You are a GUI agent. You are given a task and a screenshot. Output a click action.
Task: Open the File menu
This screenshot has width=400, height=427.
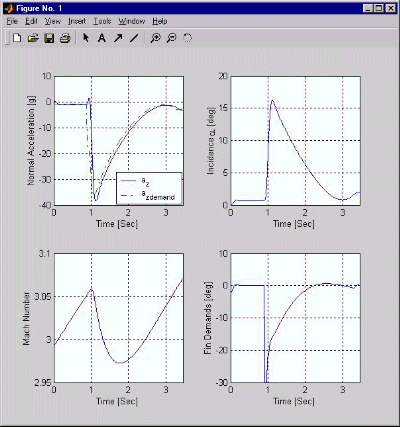click(x=12, y=21)
